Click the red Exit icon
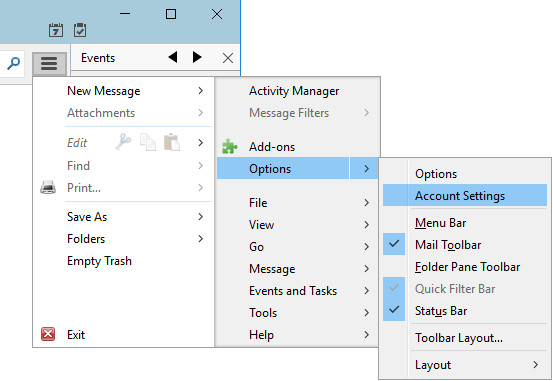Screen dimensions: 553x381 pos(48,334)
